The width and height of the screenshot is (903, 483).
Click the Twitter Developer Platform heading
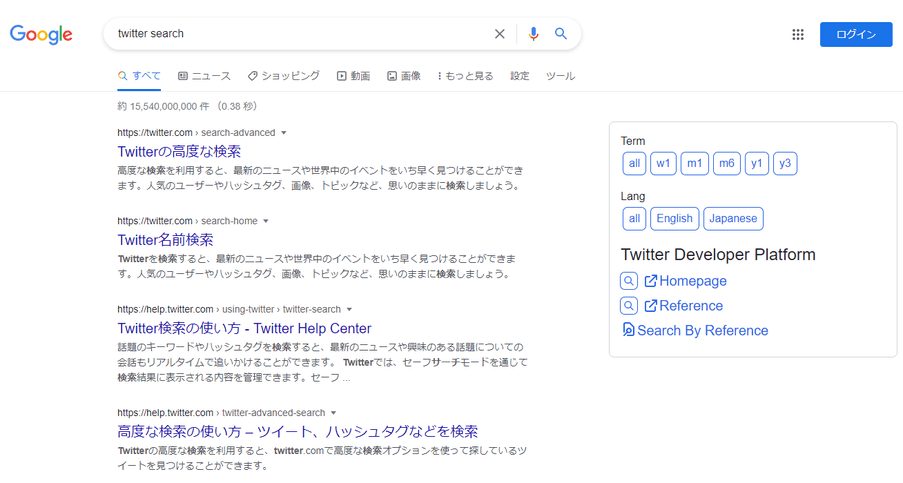(718, 254)
